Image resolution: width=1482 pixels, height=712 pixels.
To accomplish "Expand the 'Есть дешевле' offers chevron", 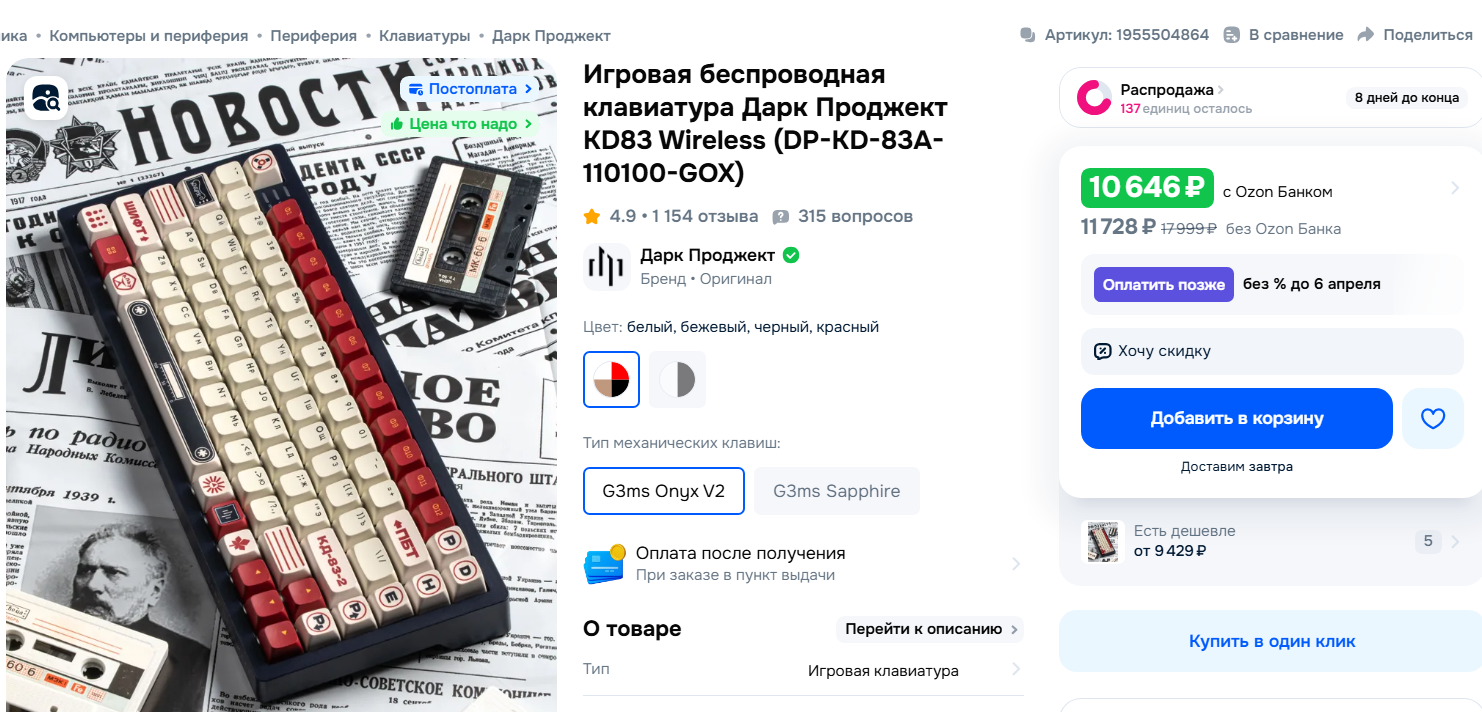I will [1454, 542].
